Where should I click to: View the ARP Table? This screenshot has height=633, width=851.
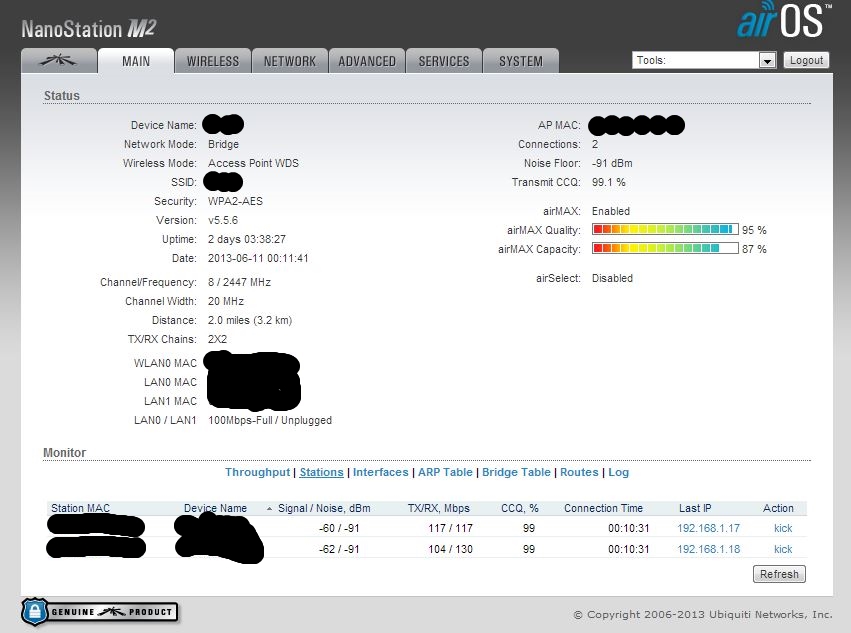point(445,472)
